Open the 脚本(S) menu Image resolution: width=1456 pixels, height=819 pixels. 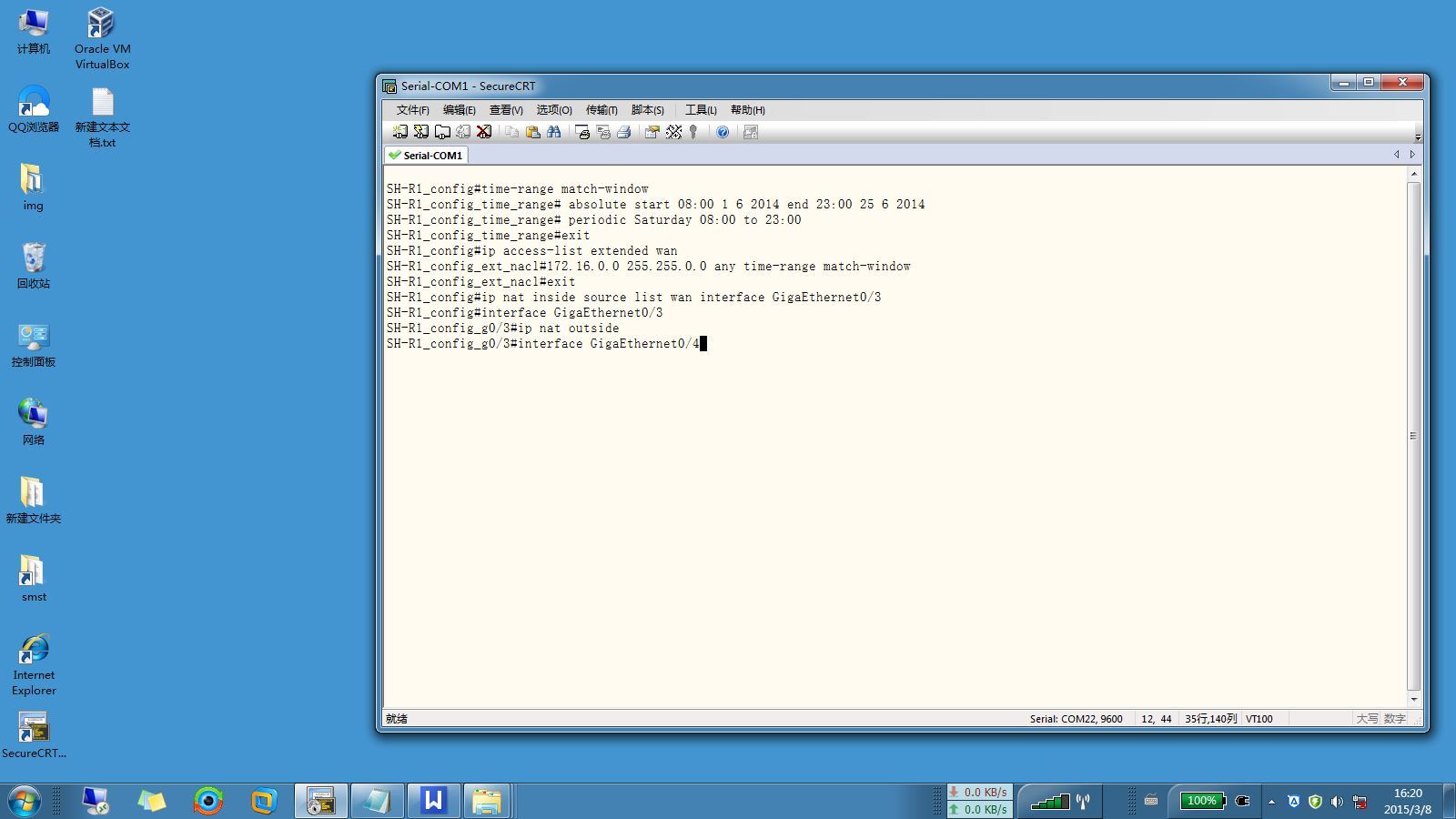click(x=648, y=110)
